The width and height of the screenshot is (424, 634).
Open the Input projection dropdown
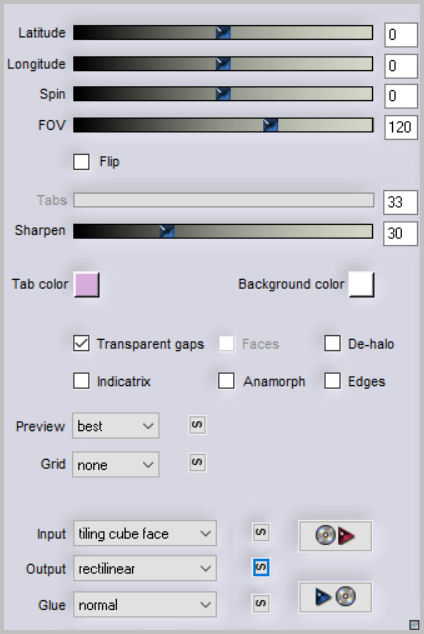point(145,533)
